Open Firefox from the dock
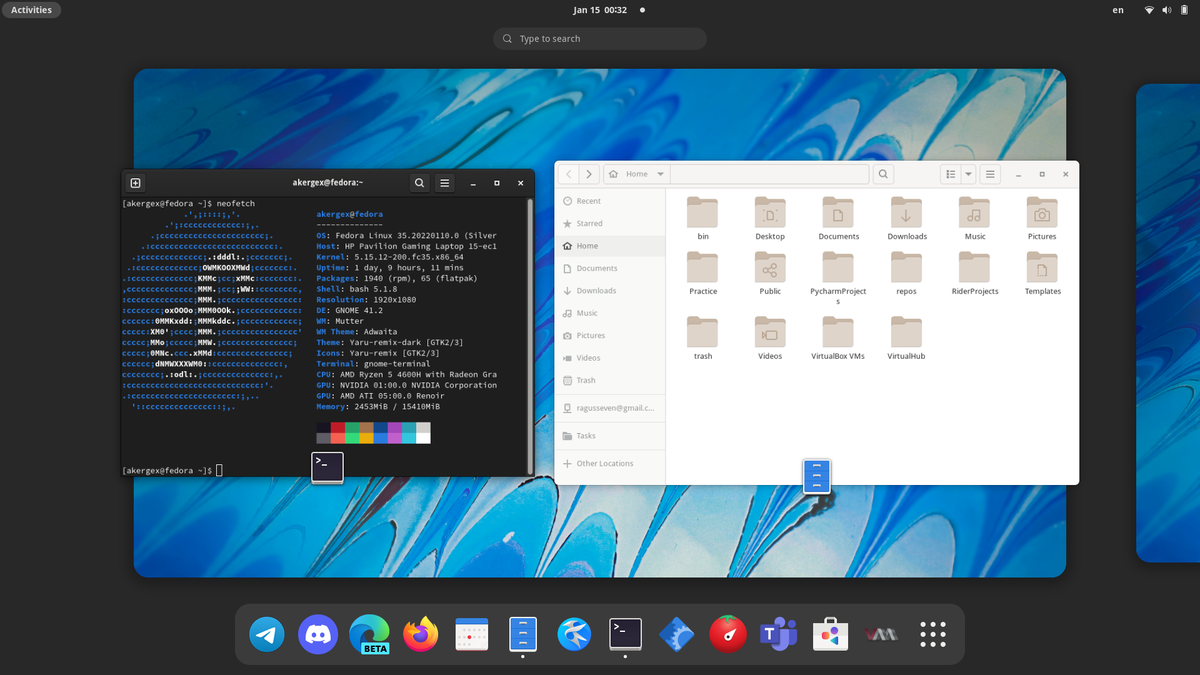Viewport: 1200px width, 675px height. coord(422,634)
